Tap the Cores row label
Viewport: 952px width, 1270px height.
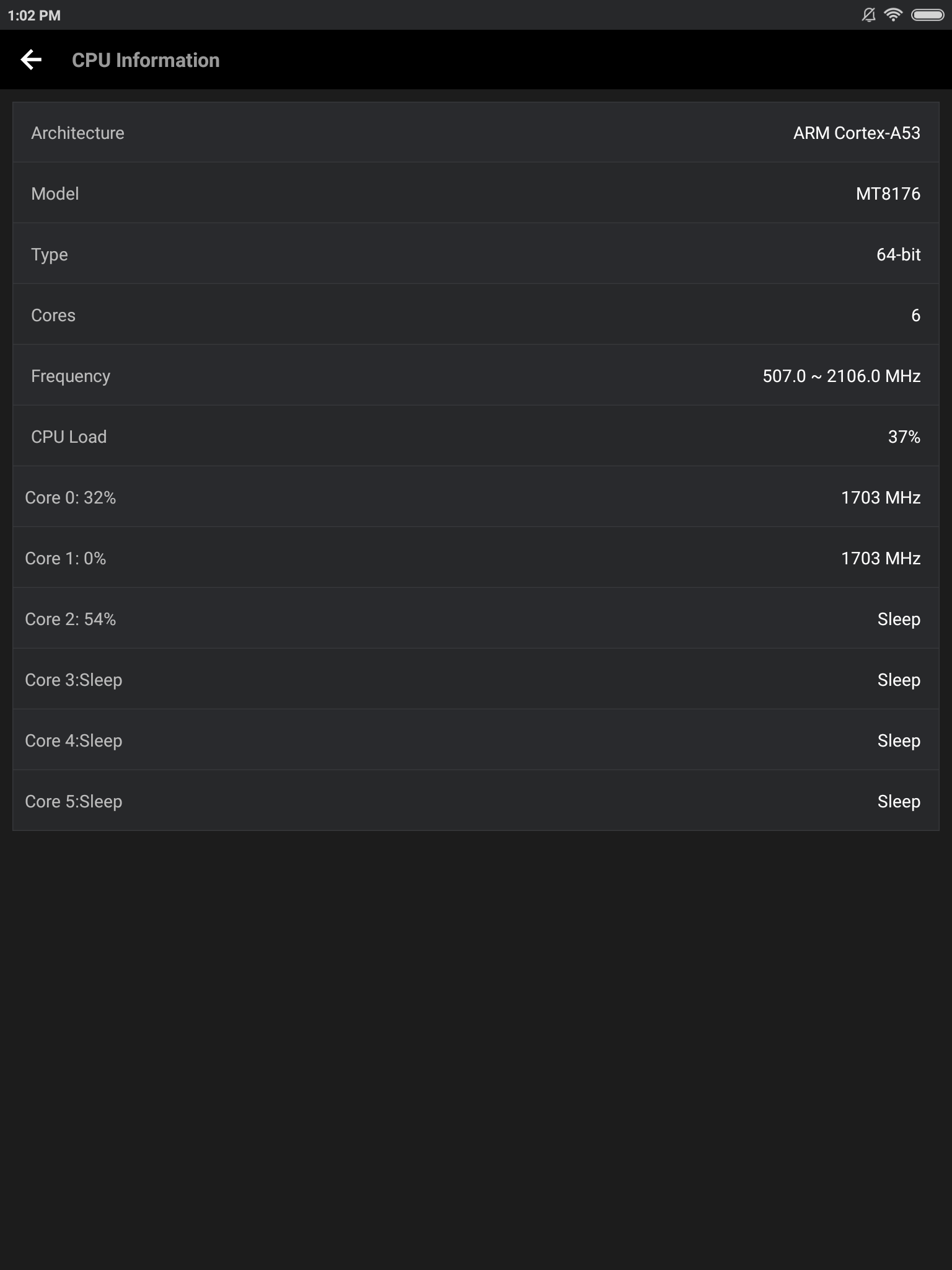point(53,315)
